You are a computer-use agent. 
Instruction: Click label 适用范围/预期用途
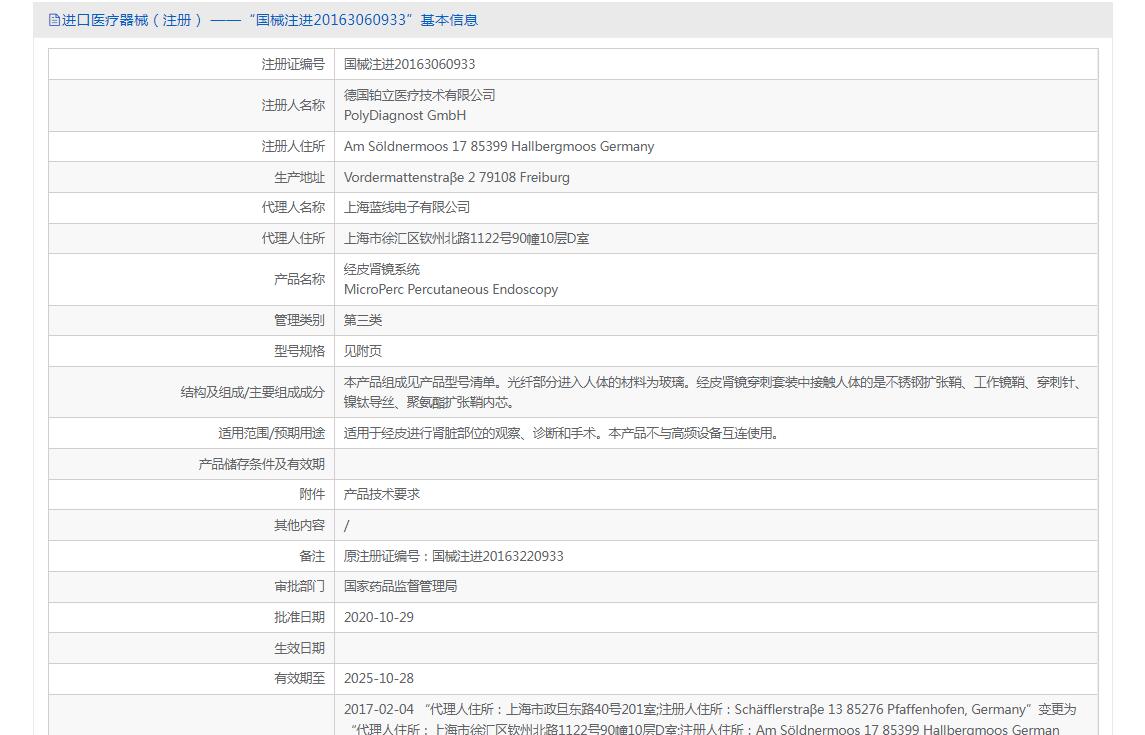tap(271, 433)
